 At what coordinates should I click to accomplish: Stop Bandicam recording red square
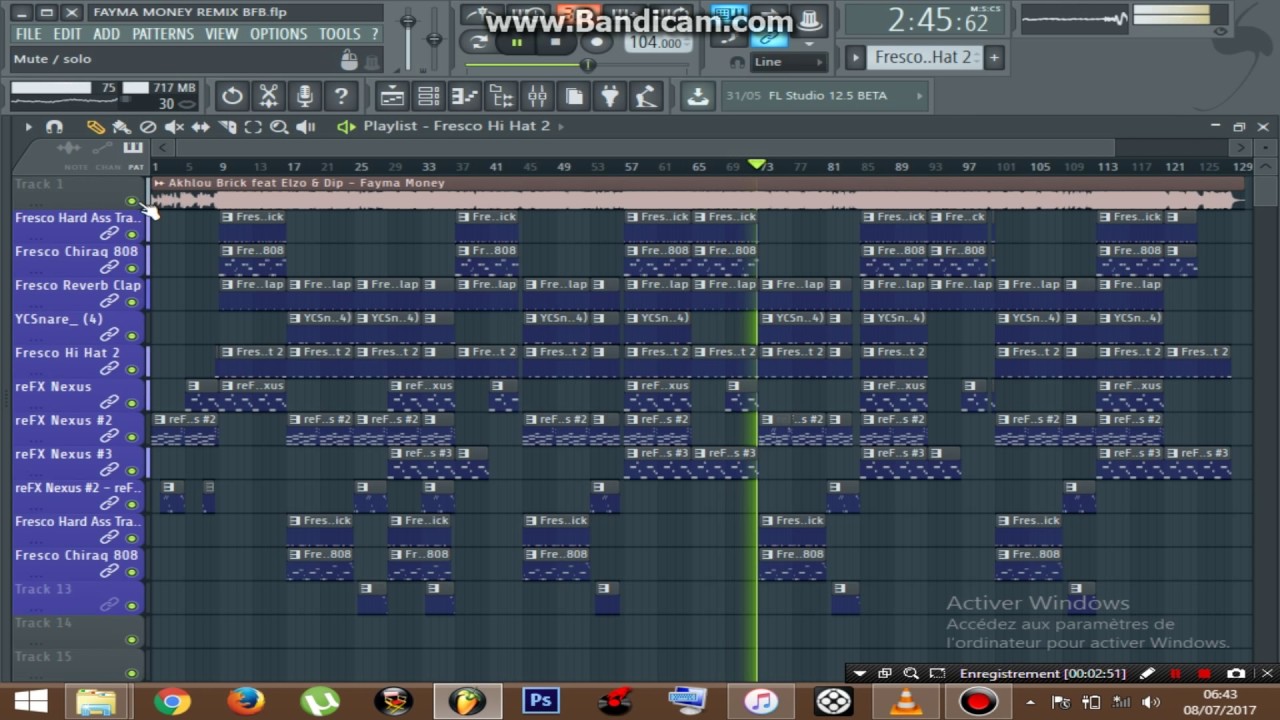(x=1204, y=674)
